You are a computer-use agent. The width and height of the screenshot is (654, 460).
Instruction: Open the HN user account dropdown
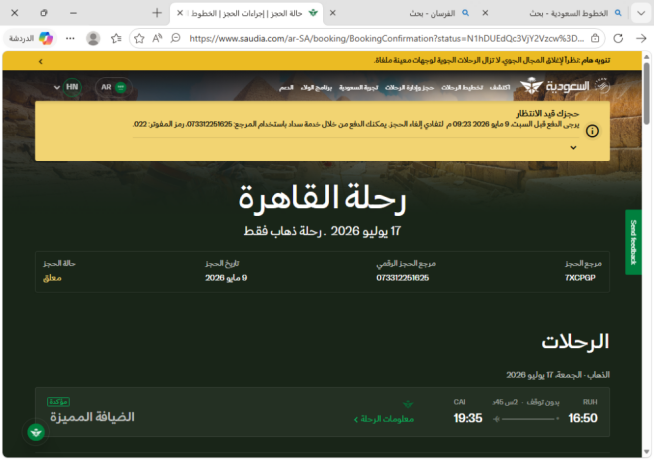68,87
